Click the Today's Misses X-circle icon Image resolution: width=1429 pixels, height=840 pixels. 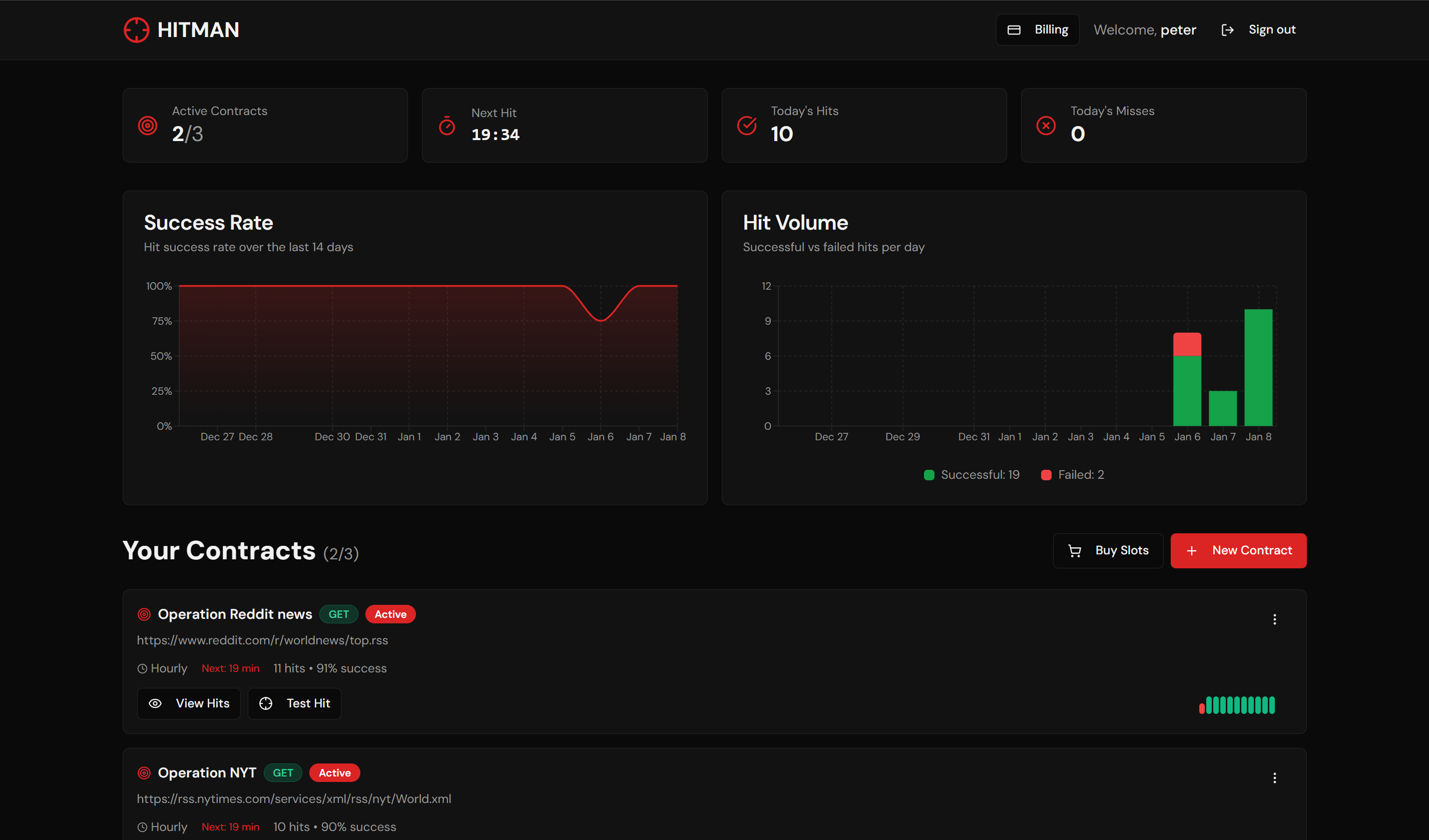pyautogui.click(x=1046, y=125)
